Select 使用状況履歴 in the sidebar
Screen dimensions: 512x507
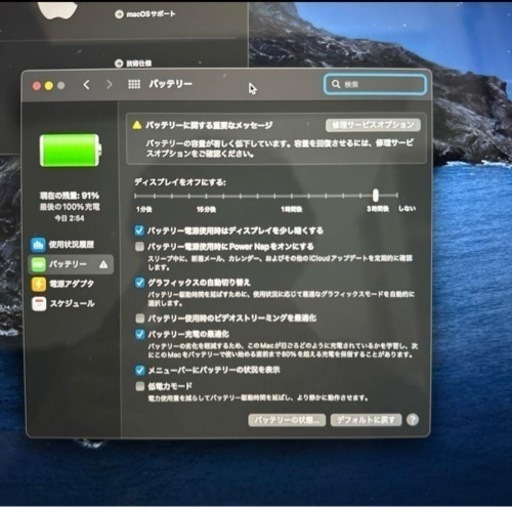(x=71, y=245)
